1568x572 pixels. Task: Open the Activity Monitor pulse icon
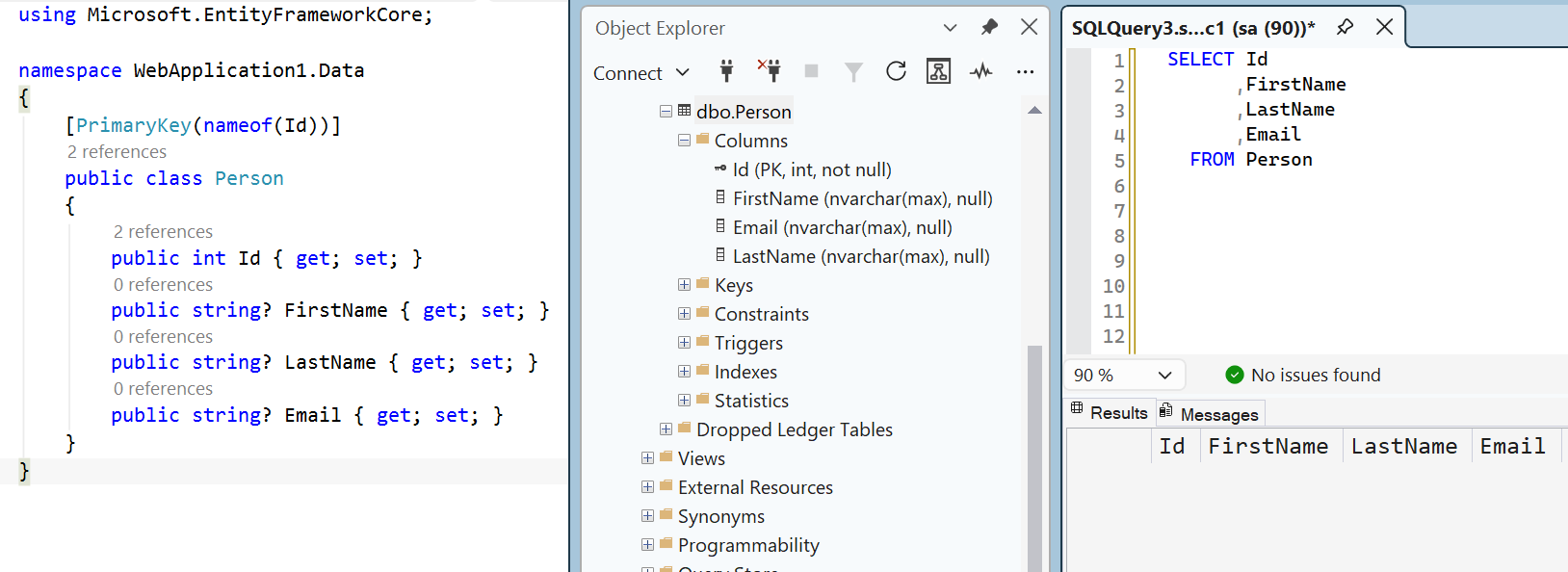tap(981, 71)
